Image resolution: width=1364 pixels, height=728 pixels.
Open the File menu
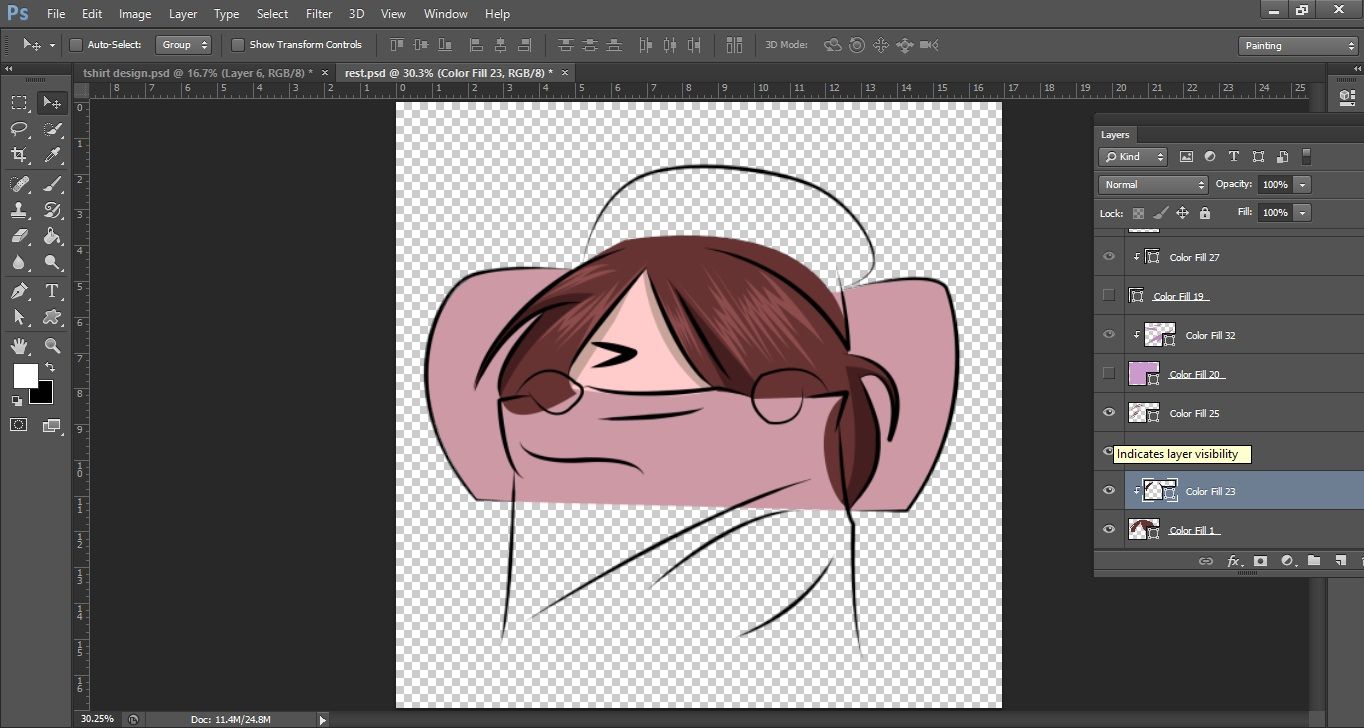[55, 14]
